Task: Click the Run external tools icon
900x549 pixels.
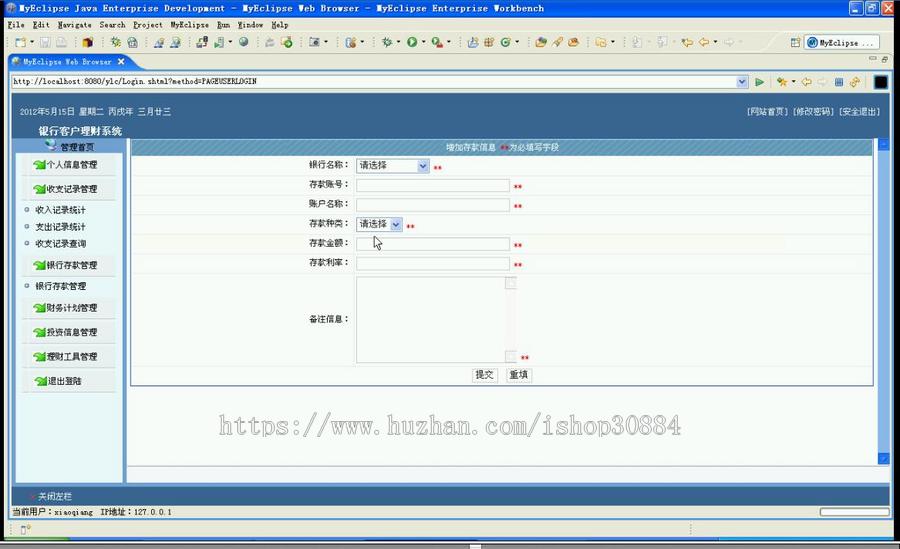Action: point(437,42)
